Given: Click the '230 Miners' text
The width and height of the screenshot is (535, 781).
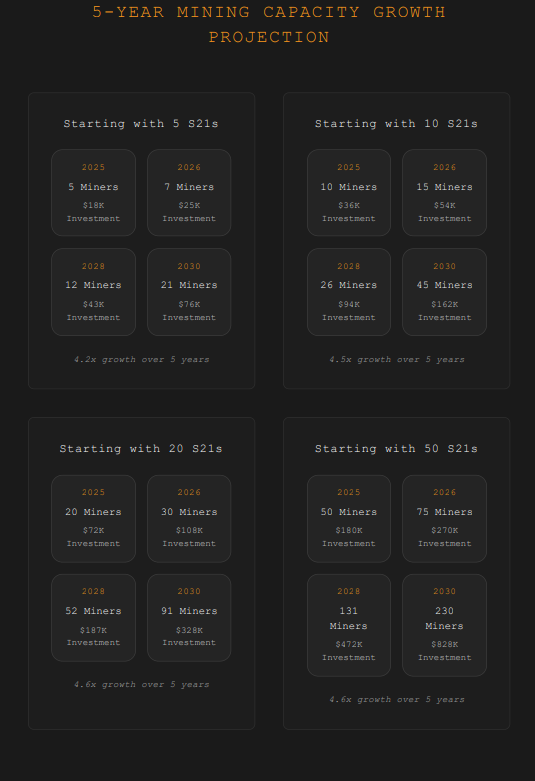Looking at the screenshot, I should tap(444, 618).
